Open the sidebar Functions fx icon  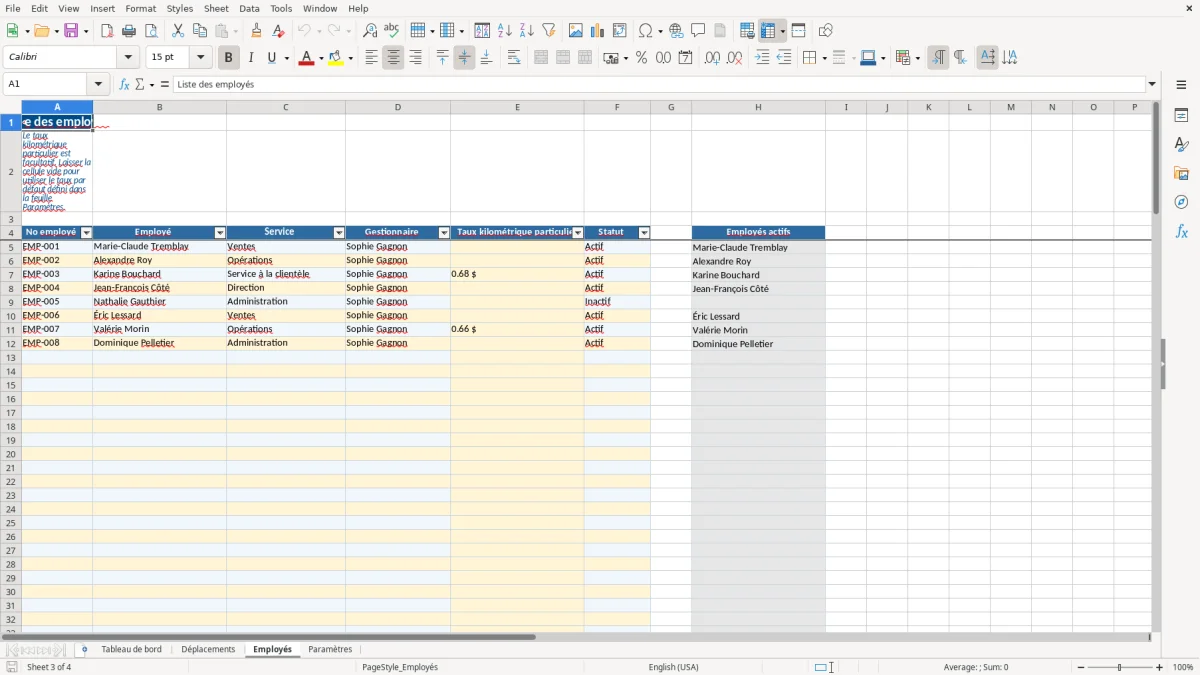coord(1181,231)
